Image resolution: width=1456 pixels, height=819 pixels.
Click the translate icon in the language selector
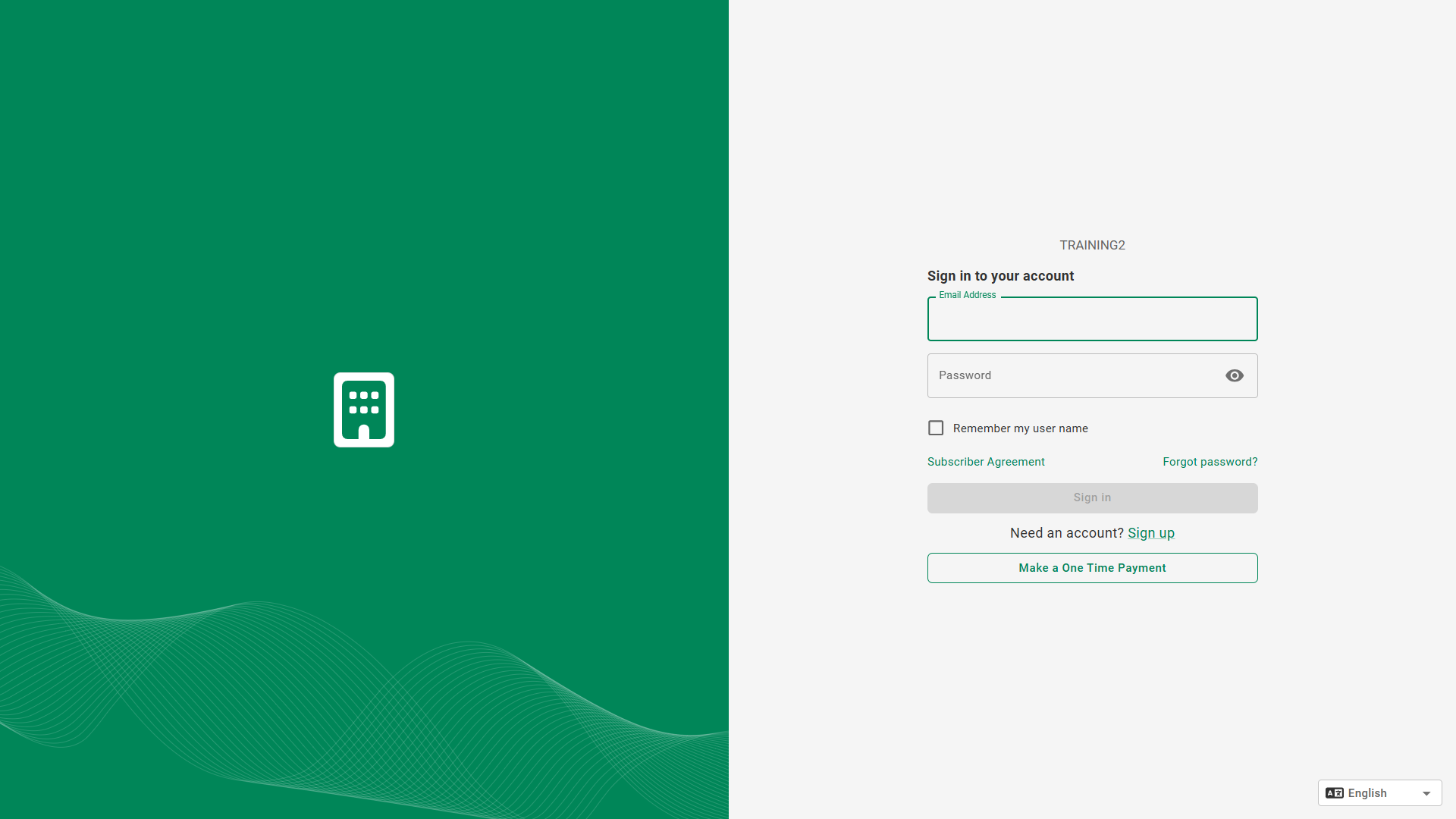pos(1335,793)
